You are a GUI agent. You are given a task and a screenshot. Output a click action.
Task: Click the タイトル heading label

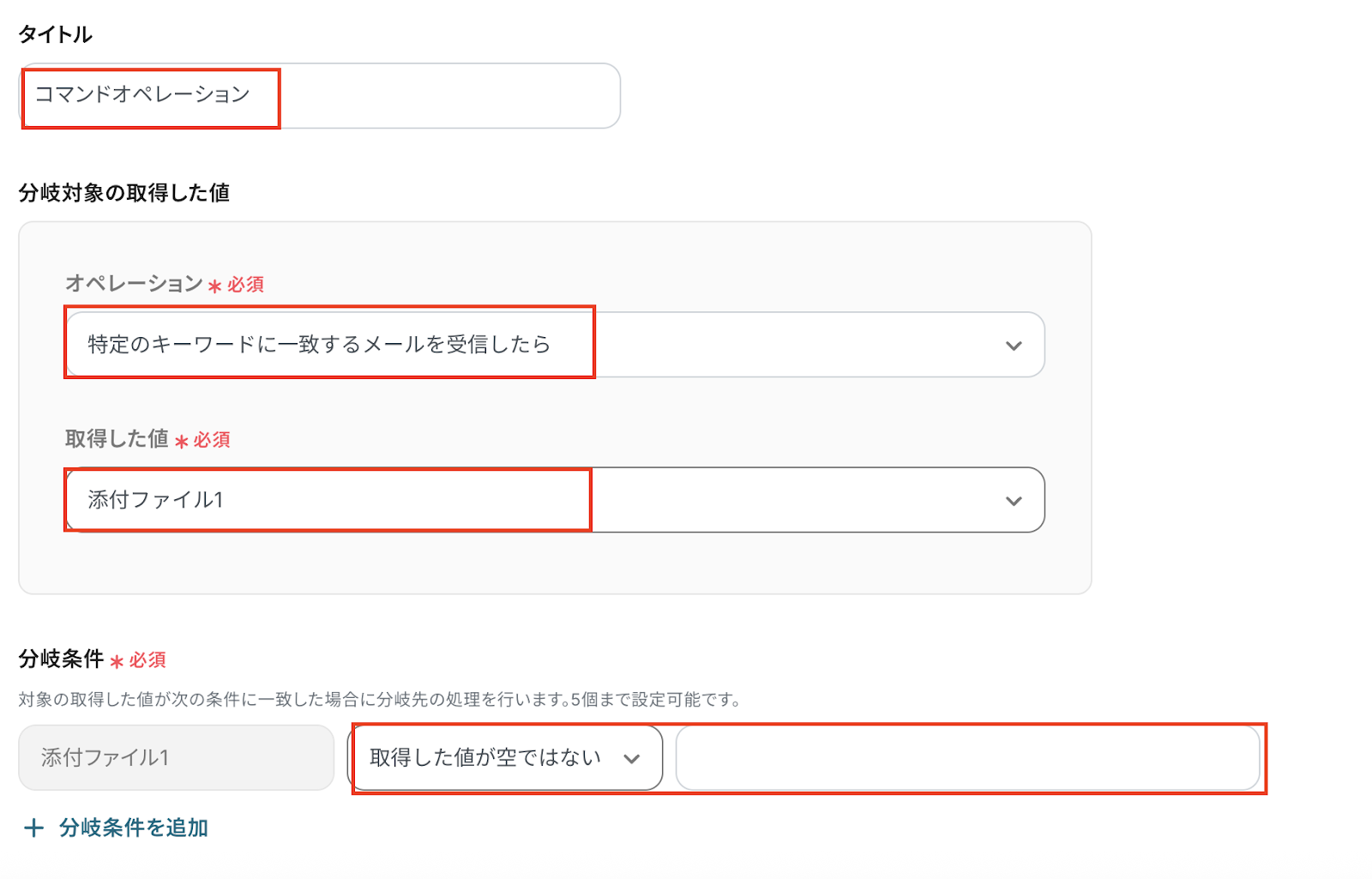(x=56, y=34)
